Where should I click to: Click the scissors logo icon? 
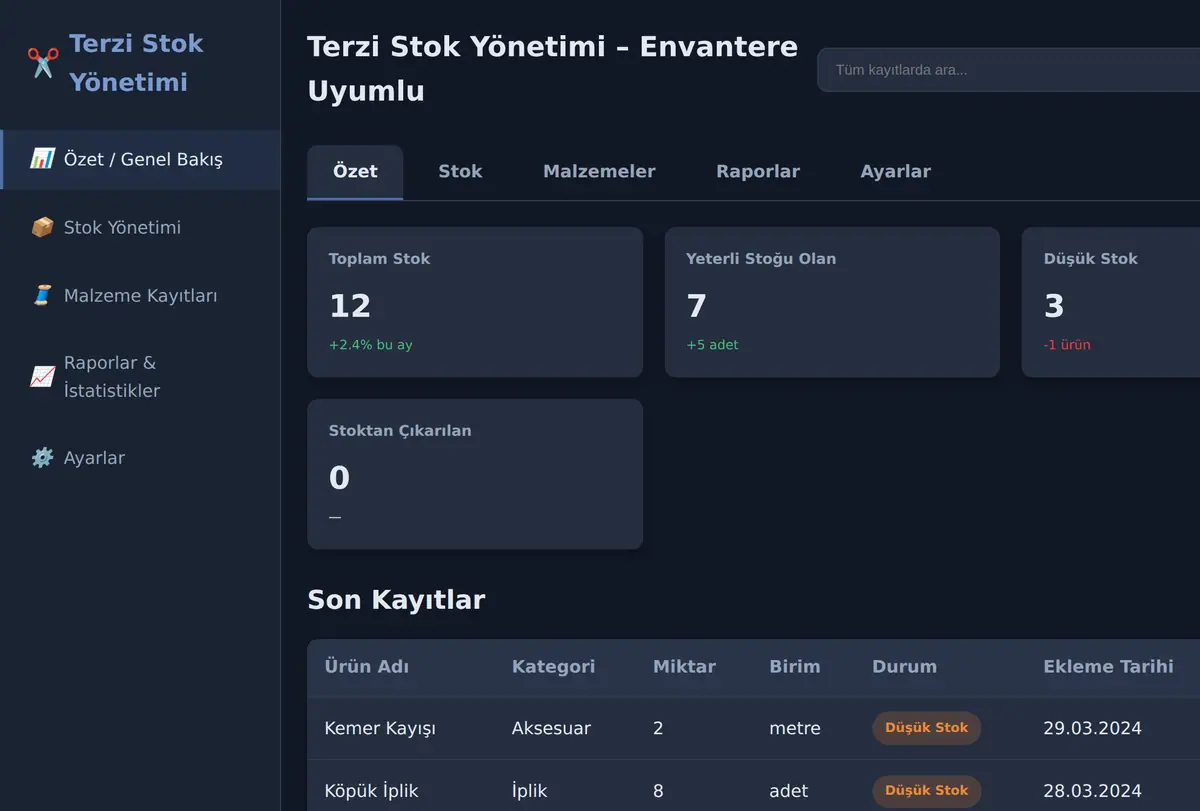[x=43, y=63]
